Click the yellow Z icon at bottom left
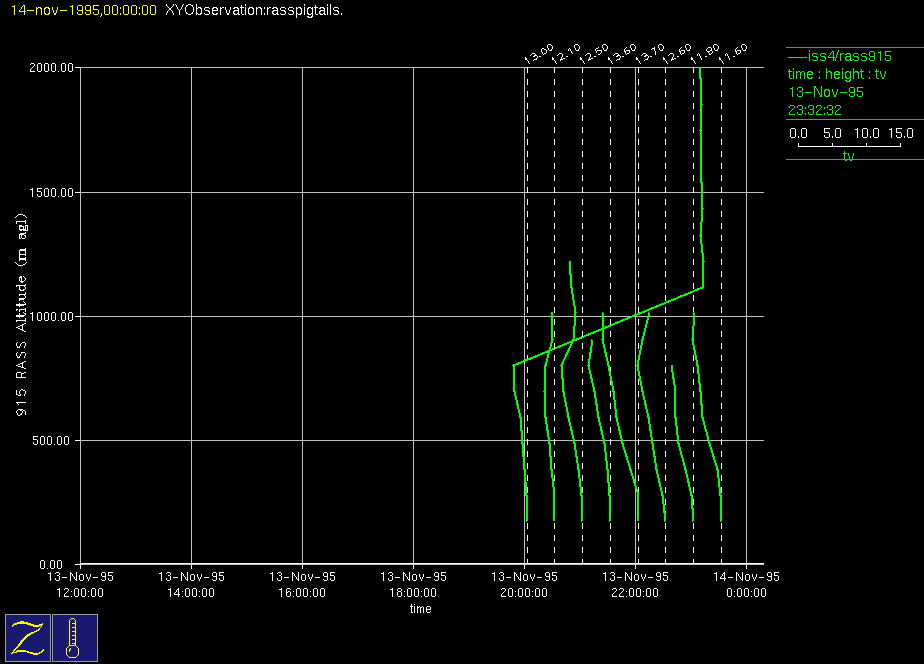The width and height of the screenshot is (924, 664). click(27, 637)
